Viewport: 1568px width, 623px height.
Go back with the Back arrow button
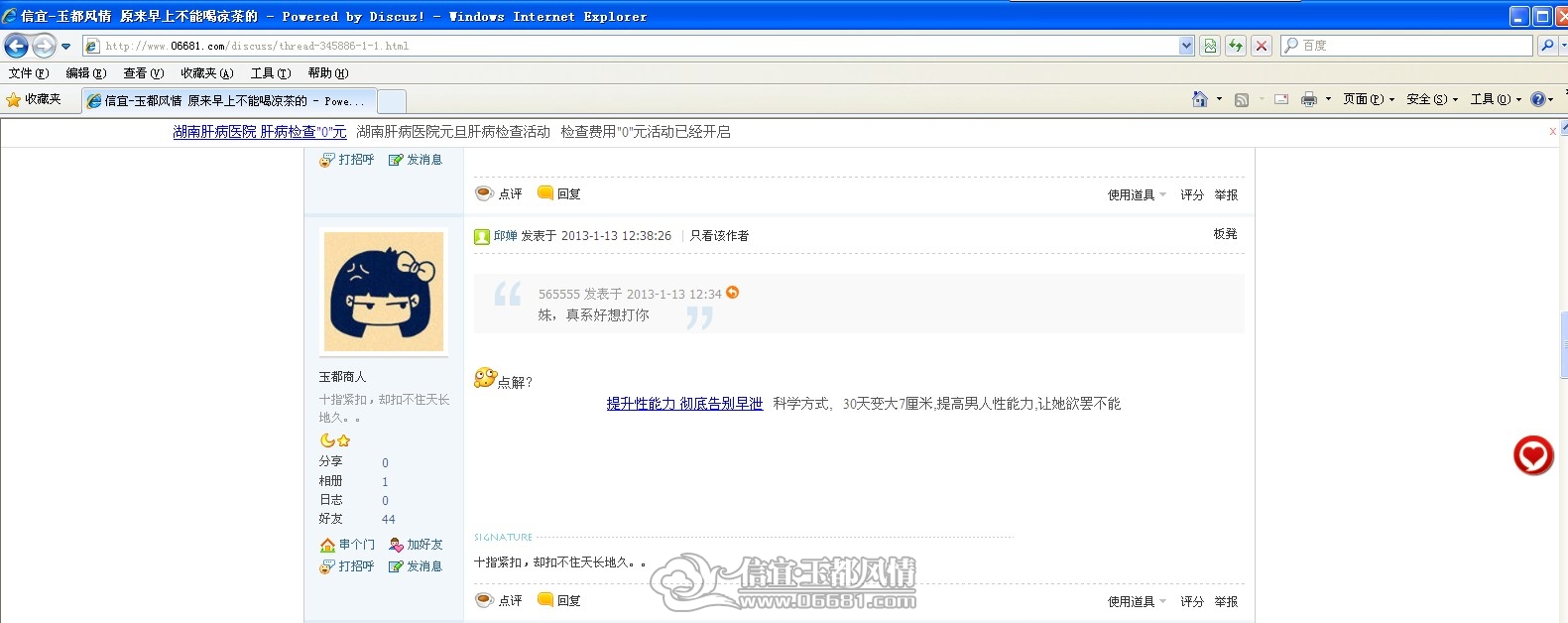click(16, 46)
